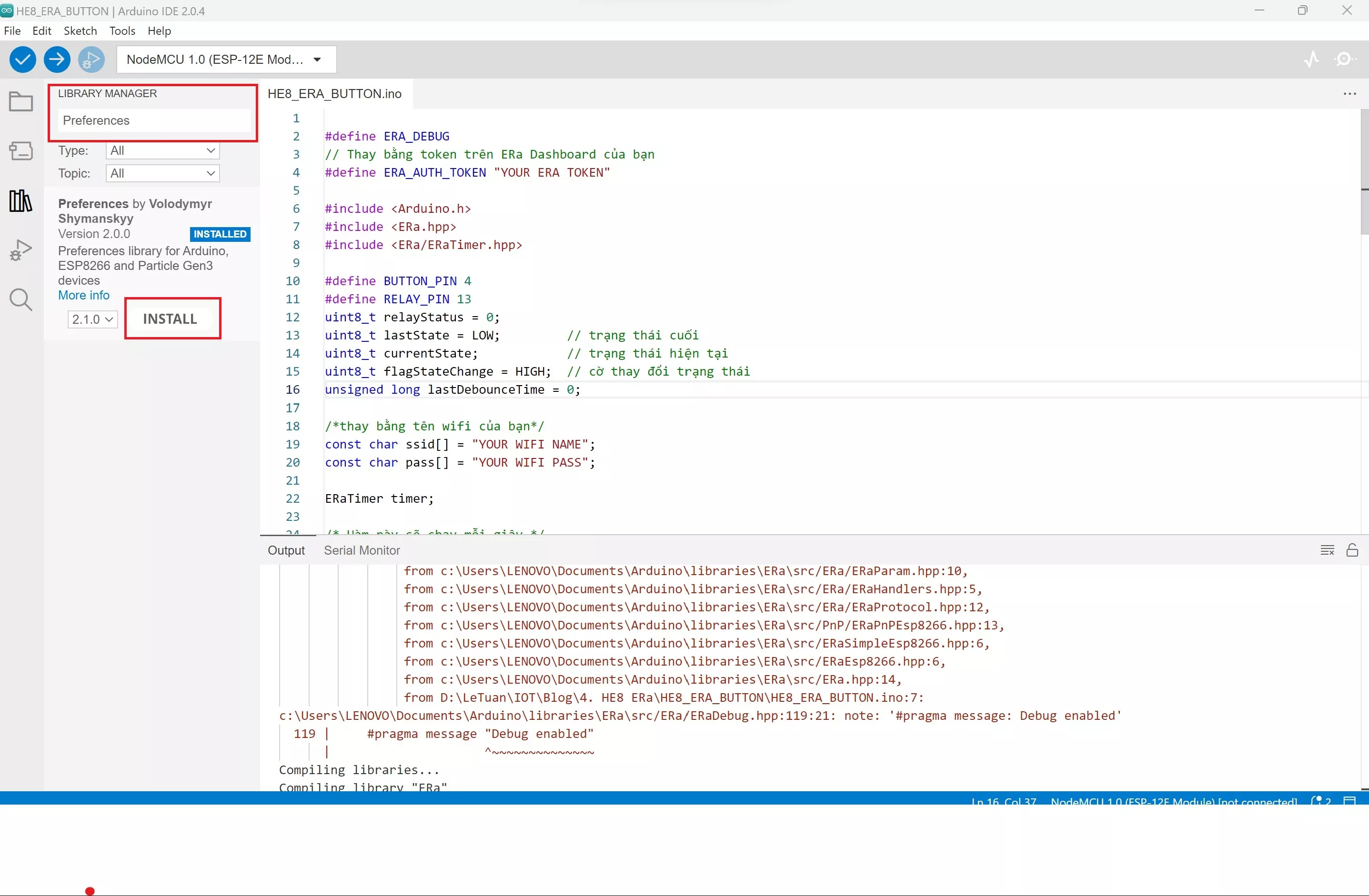The width and height of the screenshot is (1369, 896).
Task: Click the Version 2.0.0 text
Action: tap(94, 234)
